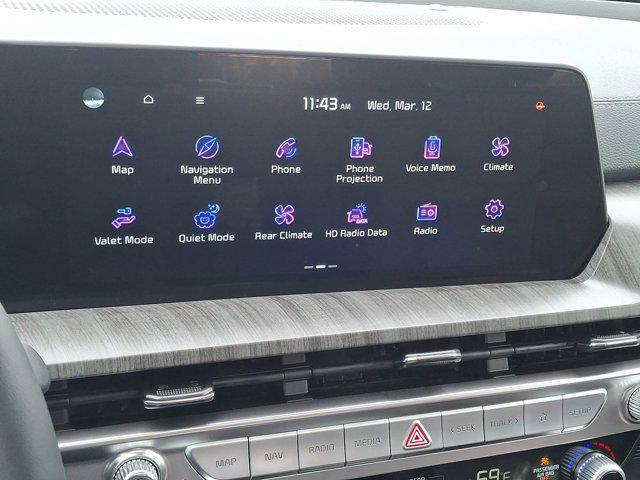Tap the Wed, Mar. 12 date
Screen dimensions: 640x480
[x=399, y=106]
